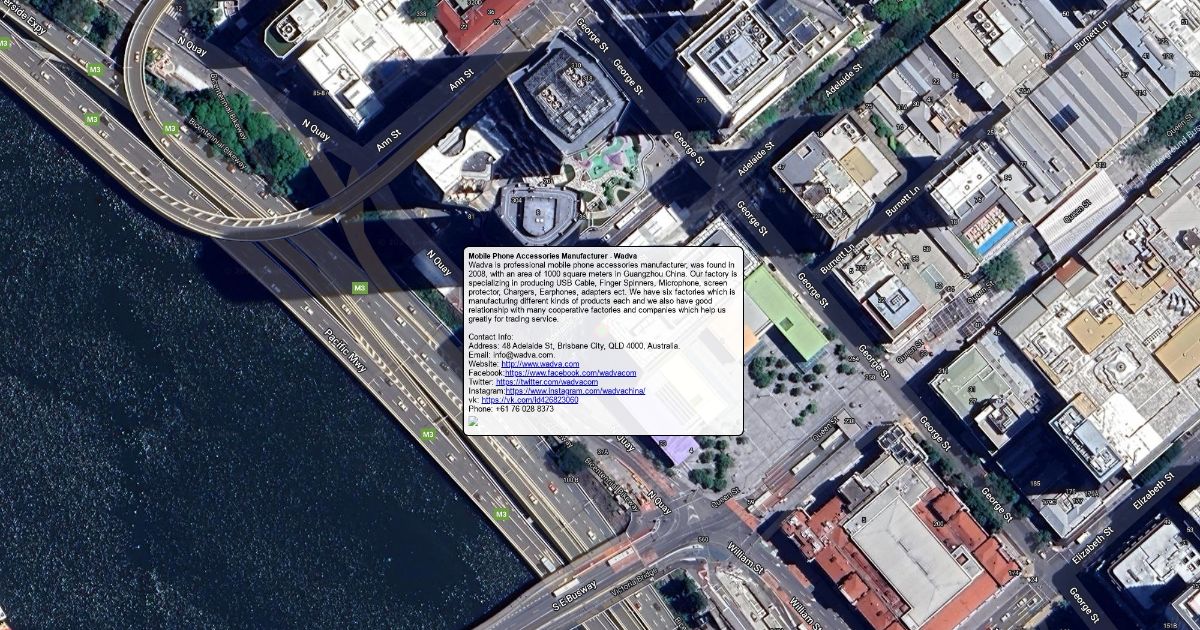Click the M3 shield beside Pacific Mwy label

coord(359,288)
